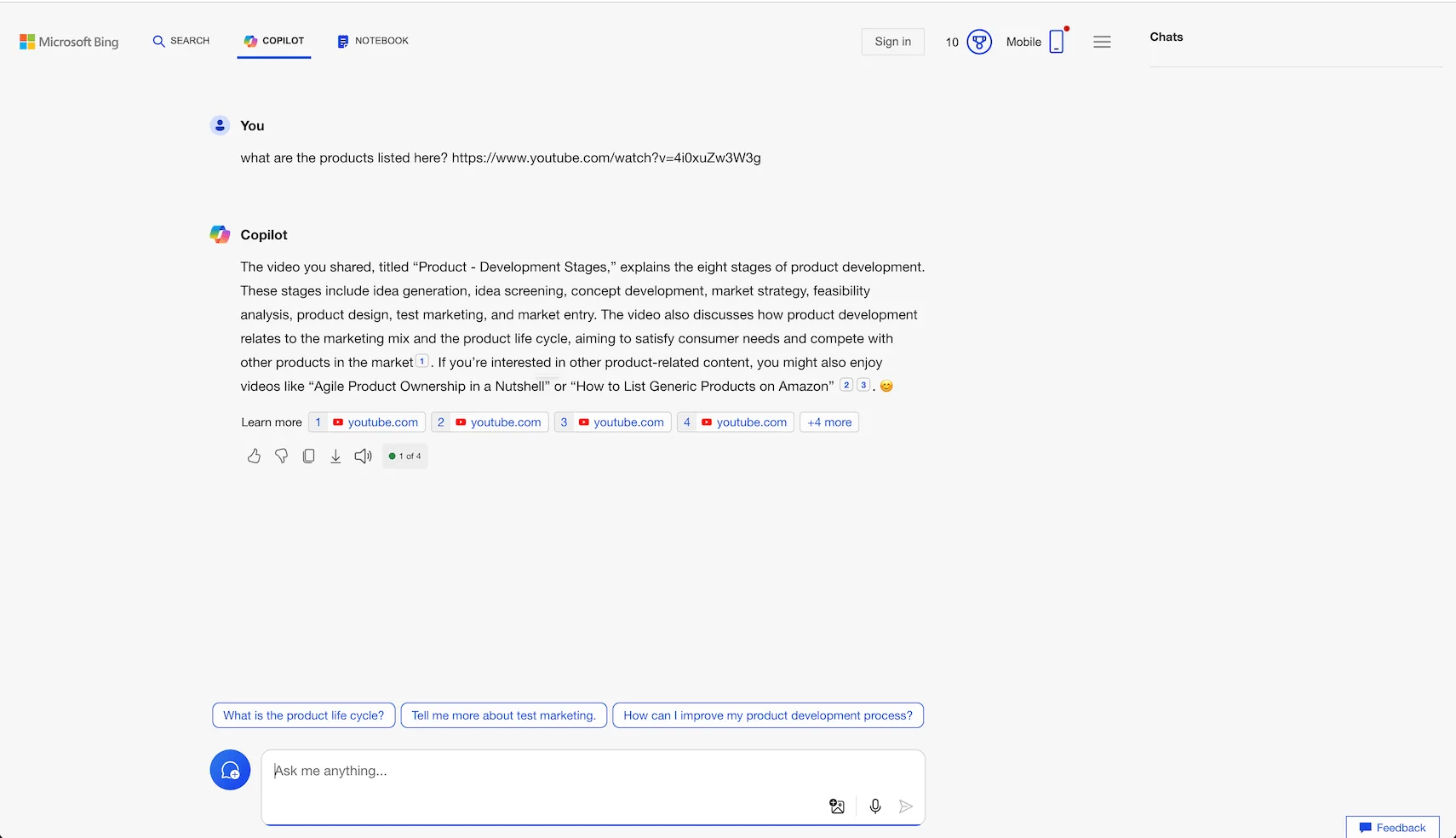
Task: Go to the Search tab
Action: coord(181,41)
